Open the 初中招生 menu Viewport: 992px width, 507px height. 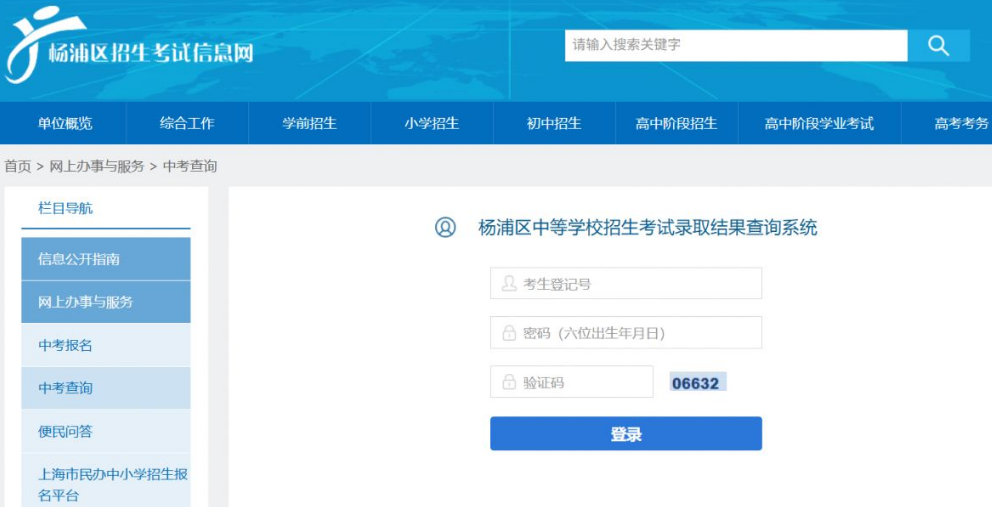[x=554, y=123]
